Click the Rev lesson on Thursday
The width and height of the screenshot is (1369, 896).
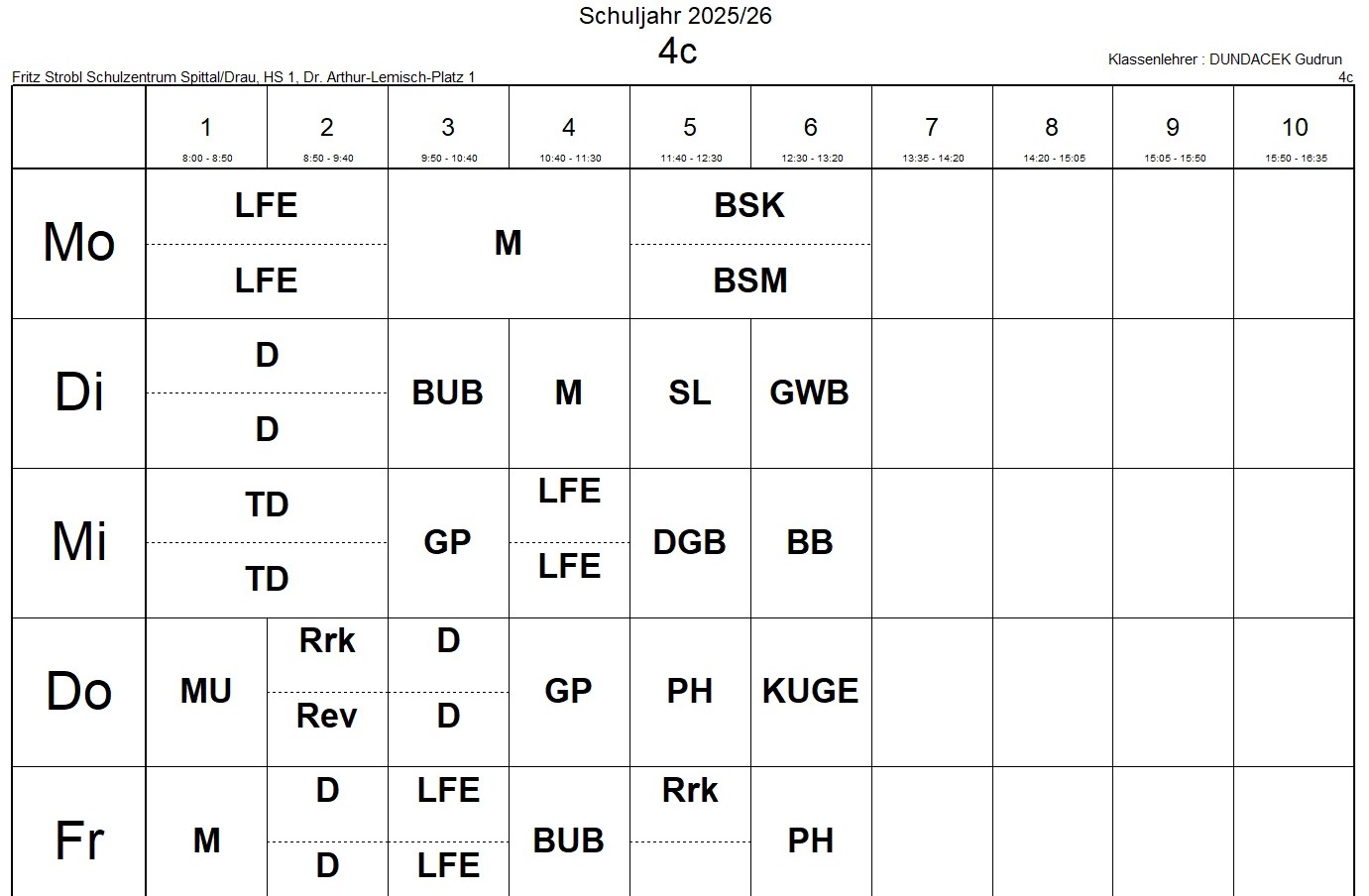coord(327,717)
